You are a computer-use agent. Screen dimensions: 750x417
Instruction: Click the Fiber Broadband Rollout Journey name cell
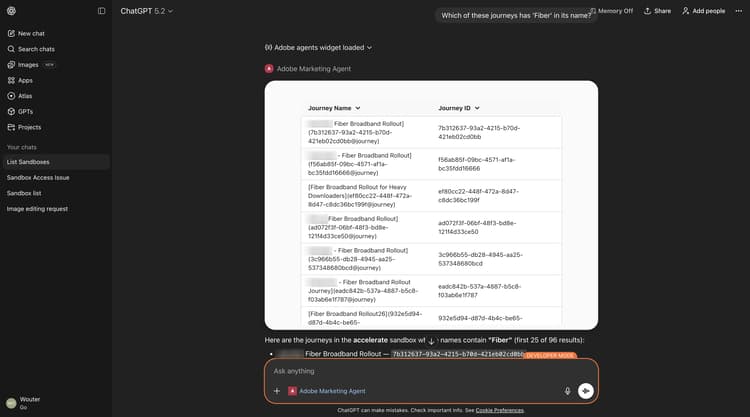(363, 291)
